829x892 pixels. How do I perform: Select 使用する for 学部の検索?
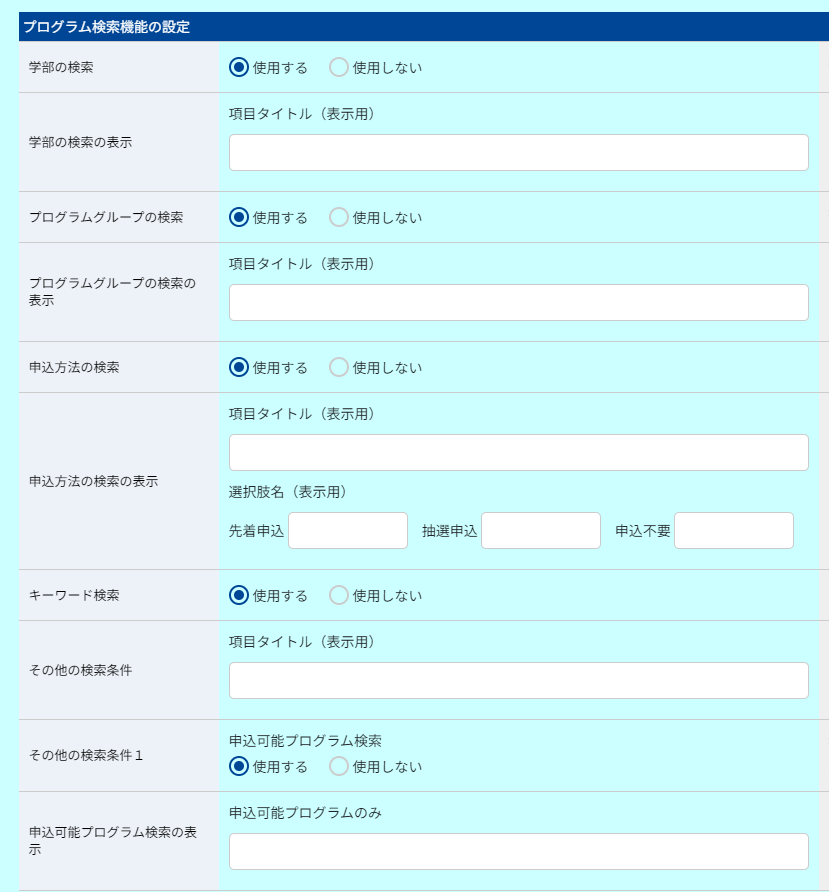pyautogui.click(x=238, y=67)
